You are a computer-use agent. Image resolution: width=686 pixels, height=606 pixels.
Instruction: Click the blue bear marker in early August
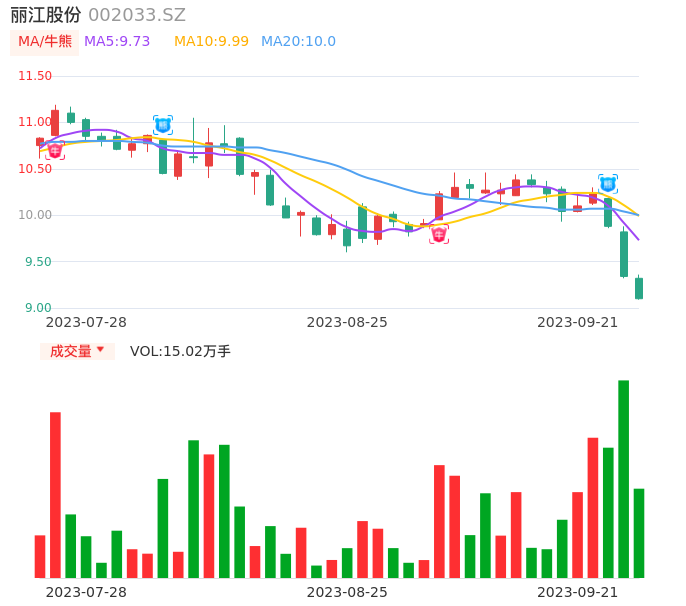tap(162, 125)
